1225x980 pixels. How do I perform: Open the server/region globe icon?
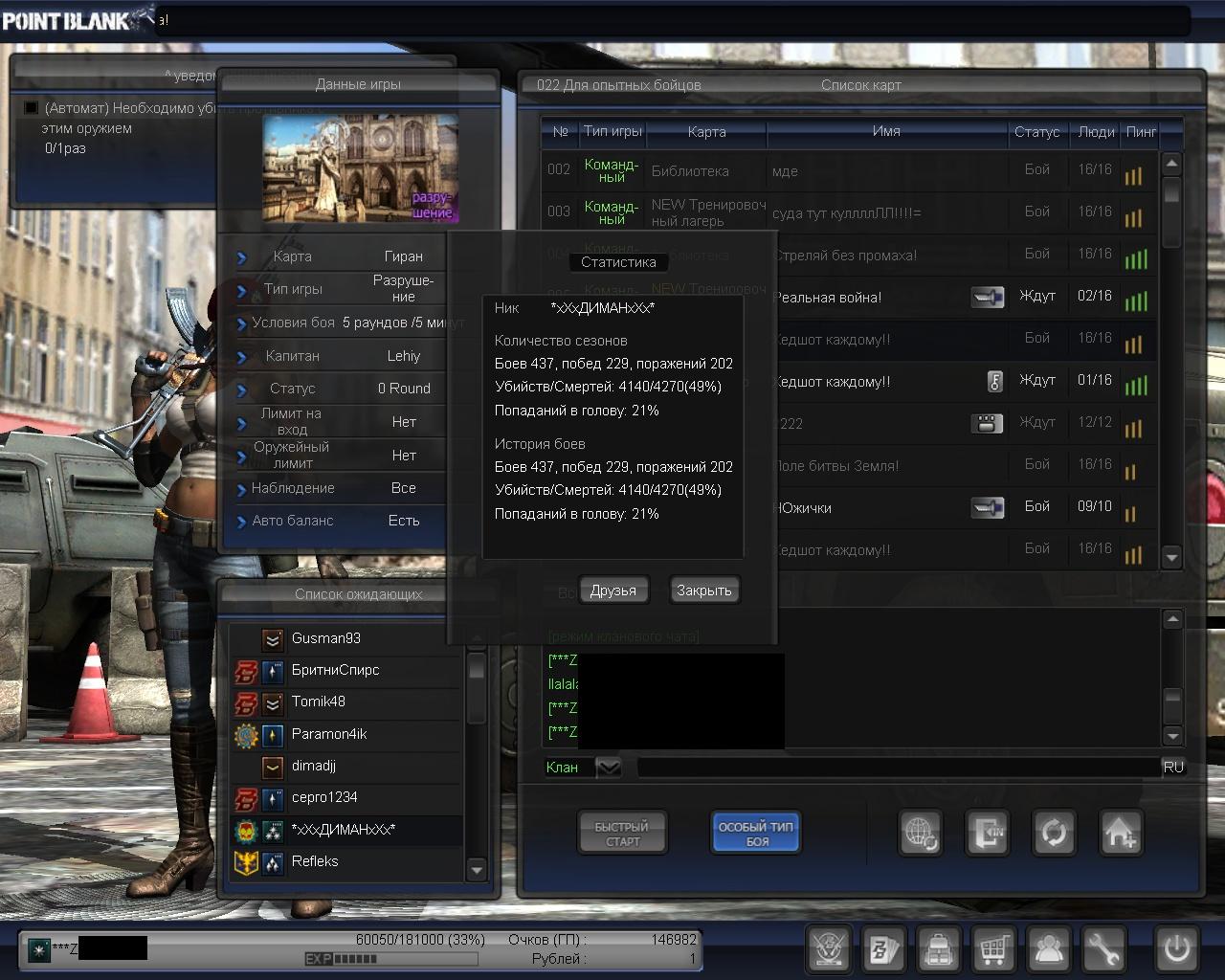click(921, 833)
